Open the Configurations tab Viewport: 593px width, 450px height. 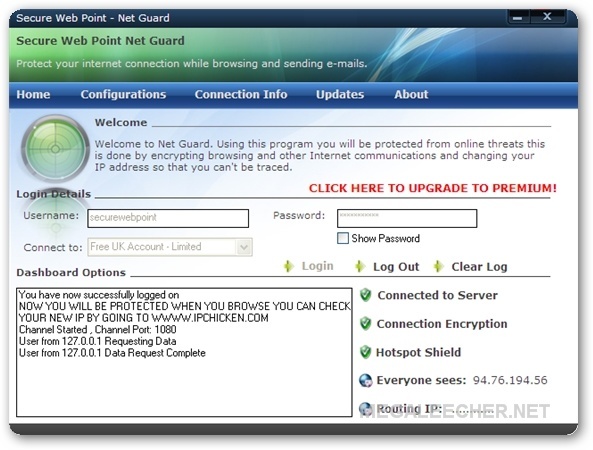pos(123,94)
